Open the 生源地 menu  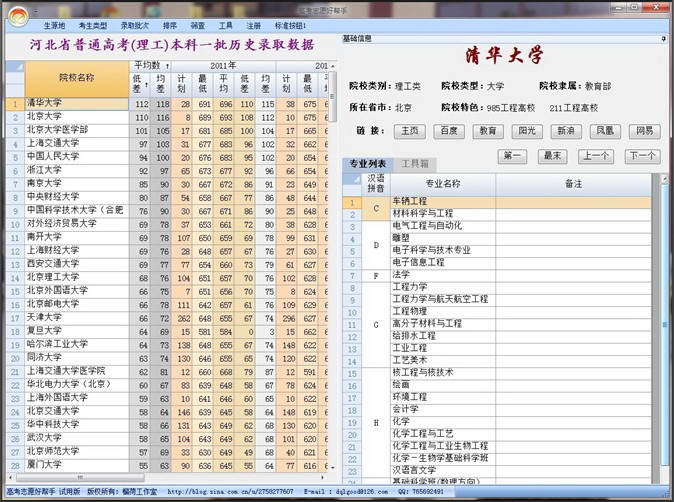54,26
